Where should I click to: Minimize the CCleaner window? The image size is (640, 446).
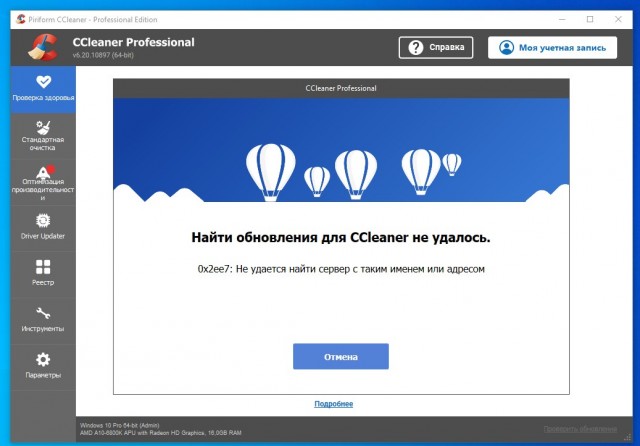click(562, 19)
